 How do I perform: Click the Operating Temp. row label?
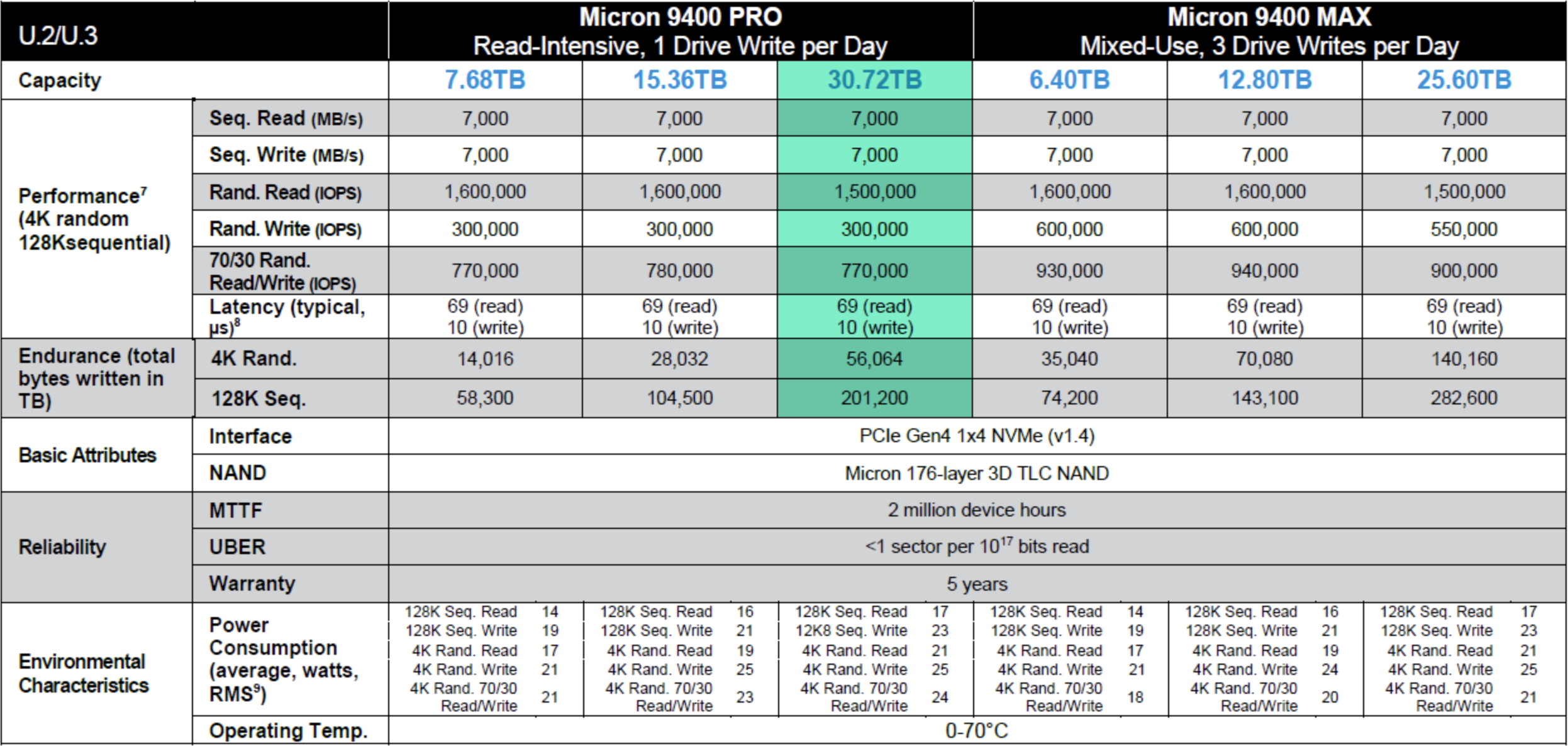coord(288,731)
